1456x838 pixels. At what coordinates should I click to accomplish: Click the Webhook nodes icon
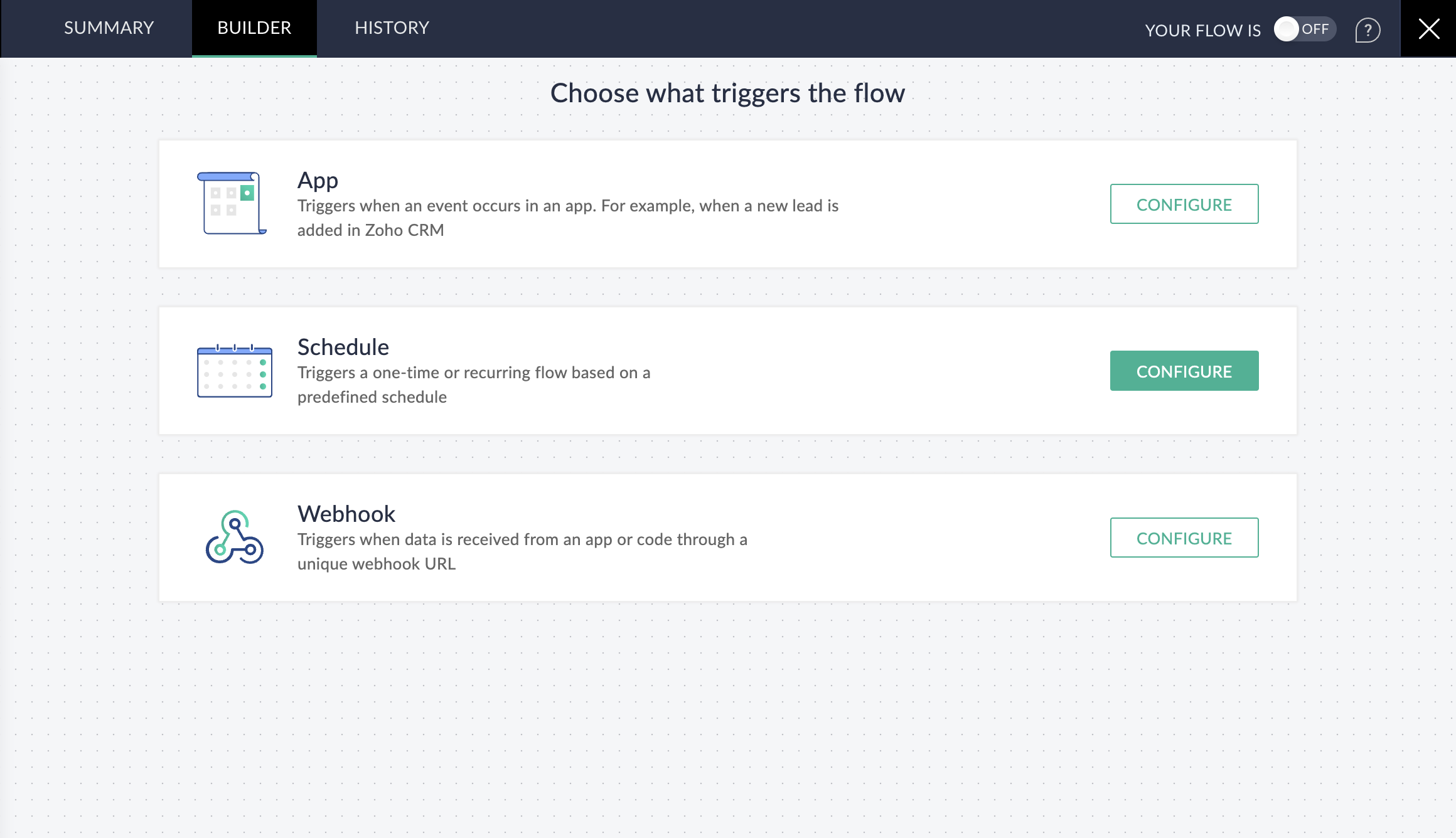tap(233, 537)
